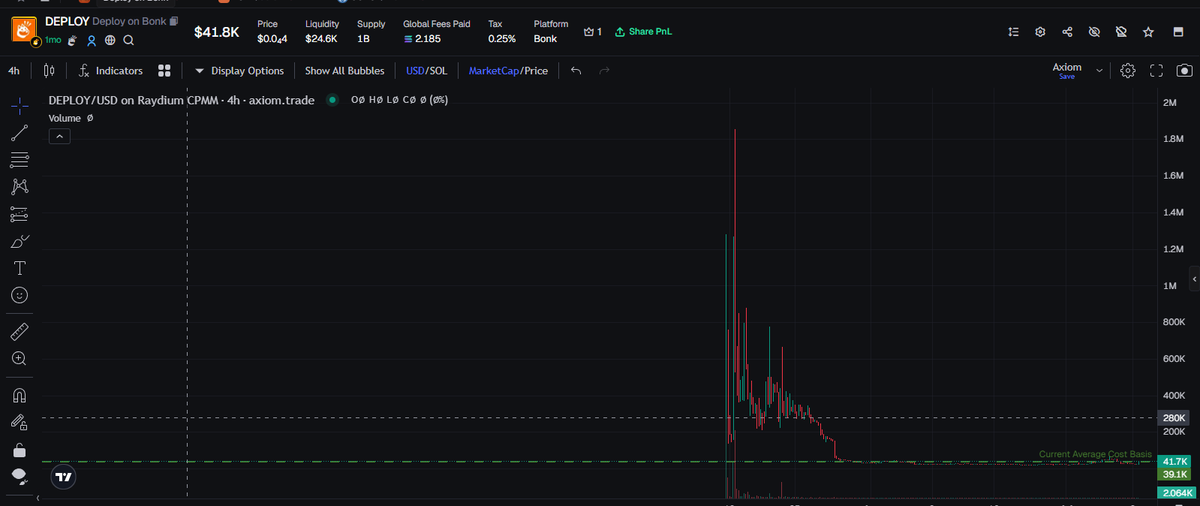
Task: Toggle the crossed-out developer blacklist icon
Action: pos(1121,32)
